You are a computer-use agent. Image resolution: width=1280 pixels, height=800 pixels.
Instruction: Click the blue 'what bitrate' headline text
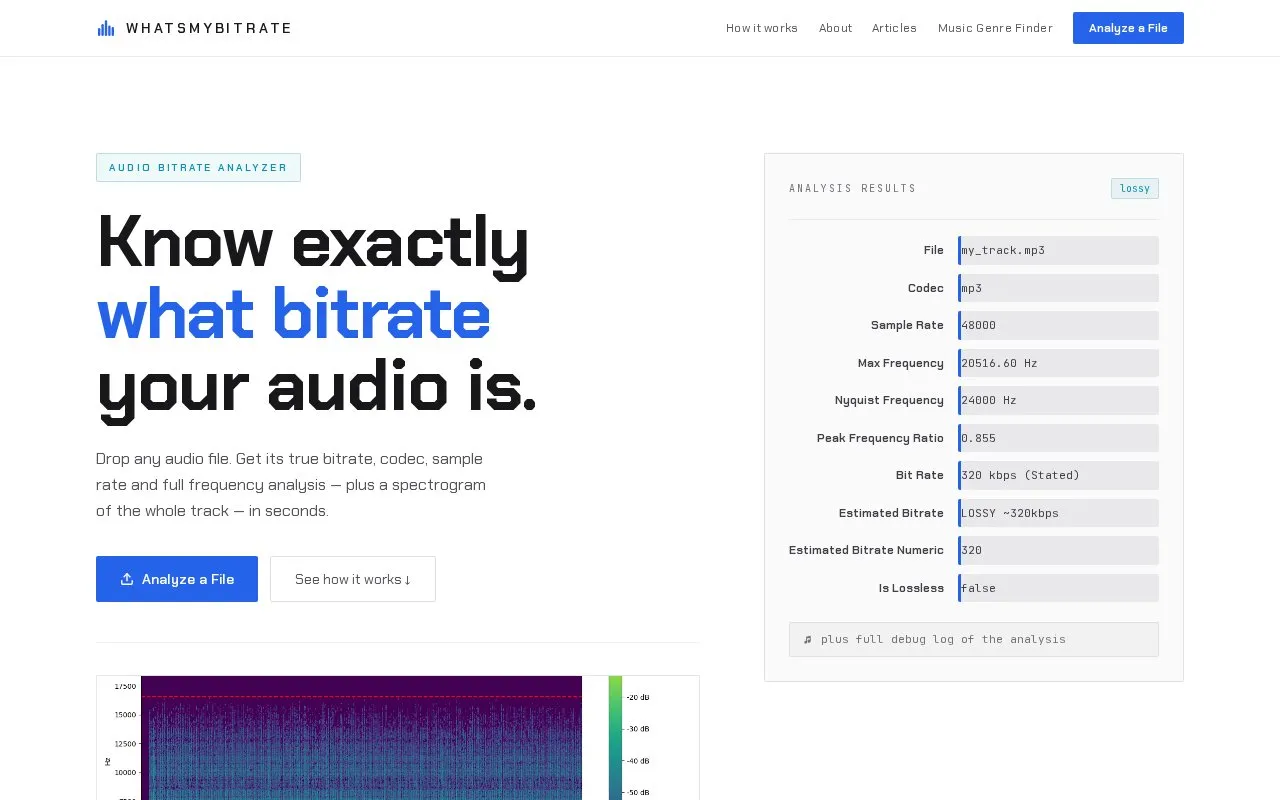[293, 314]
